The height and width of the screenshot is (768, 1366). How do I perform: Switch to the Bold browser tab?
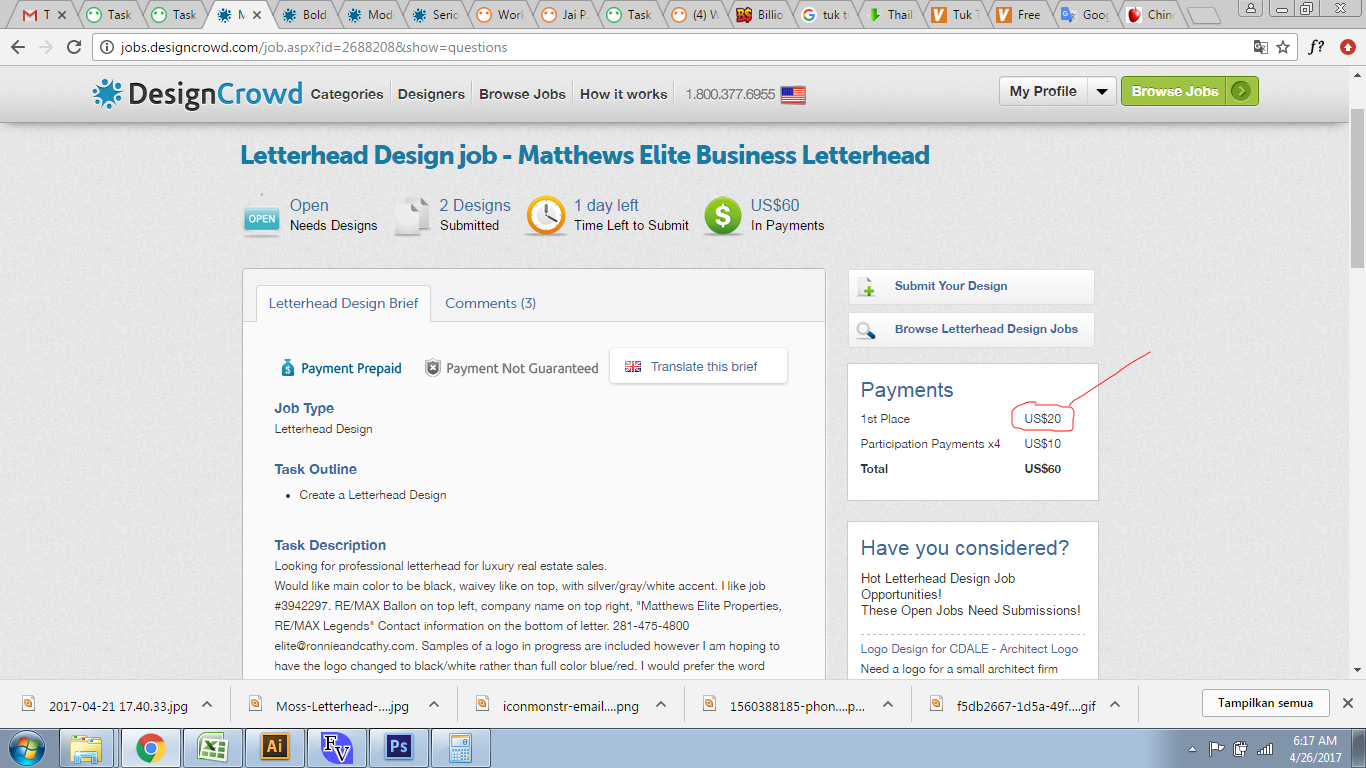tap(306, 15)
